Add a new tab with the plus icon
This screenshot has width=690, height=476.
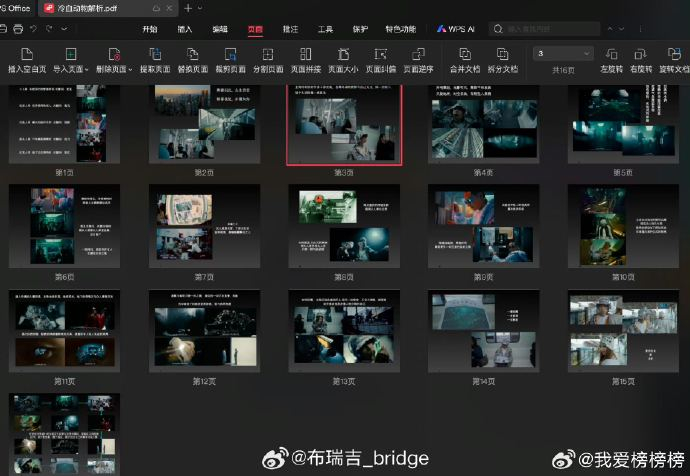(188, 8)
